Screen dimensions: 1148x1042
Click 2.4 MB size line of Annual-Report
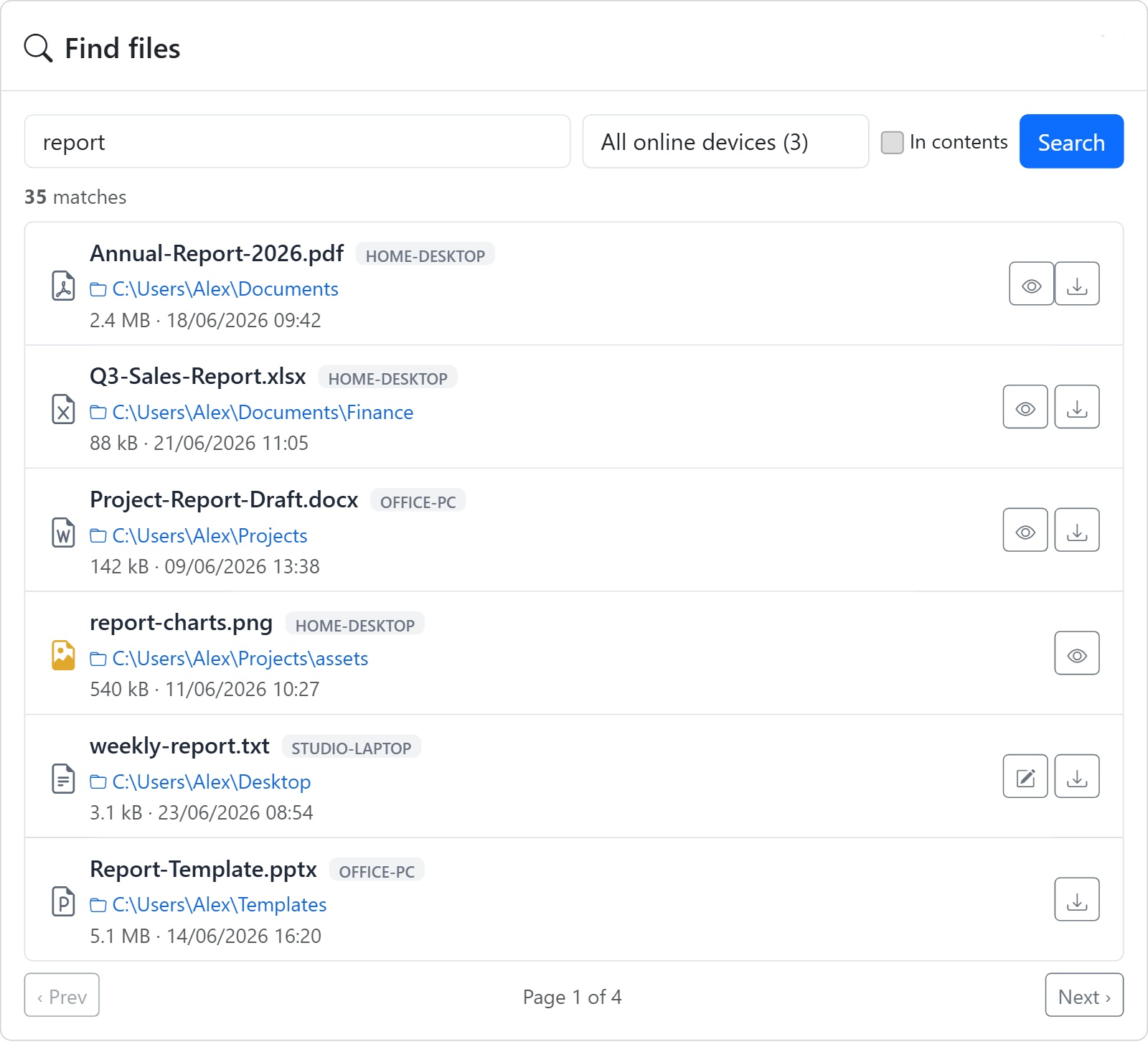pyautogui.click(x=205, y=320)
